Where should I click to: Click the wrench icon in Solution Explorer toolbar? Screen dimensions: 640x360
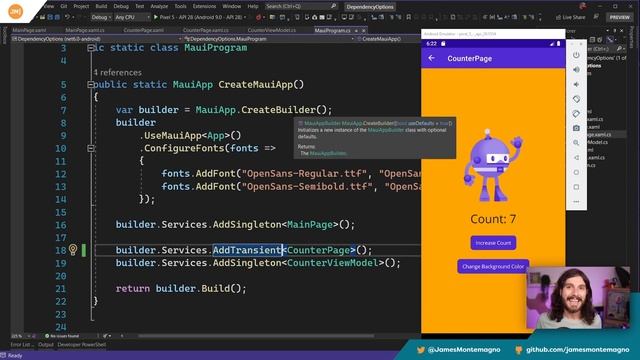(x=610, y=40)
